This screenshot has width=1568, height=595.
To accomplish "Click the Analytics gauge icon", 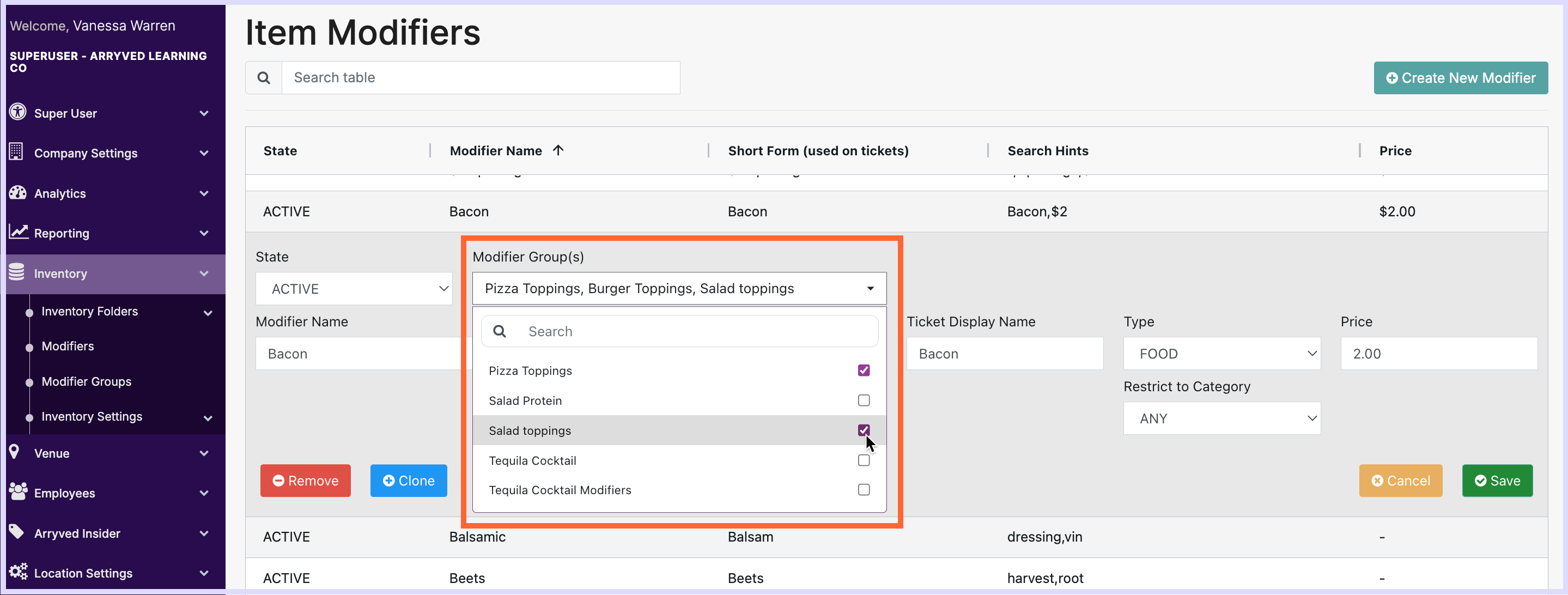I will point(17,192).
